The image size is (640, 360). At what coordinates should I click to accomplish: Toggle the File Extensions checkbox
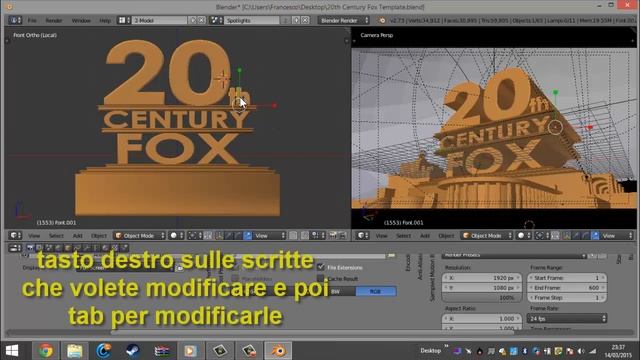[320, 267]
